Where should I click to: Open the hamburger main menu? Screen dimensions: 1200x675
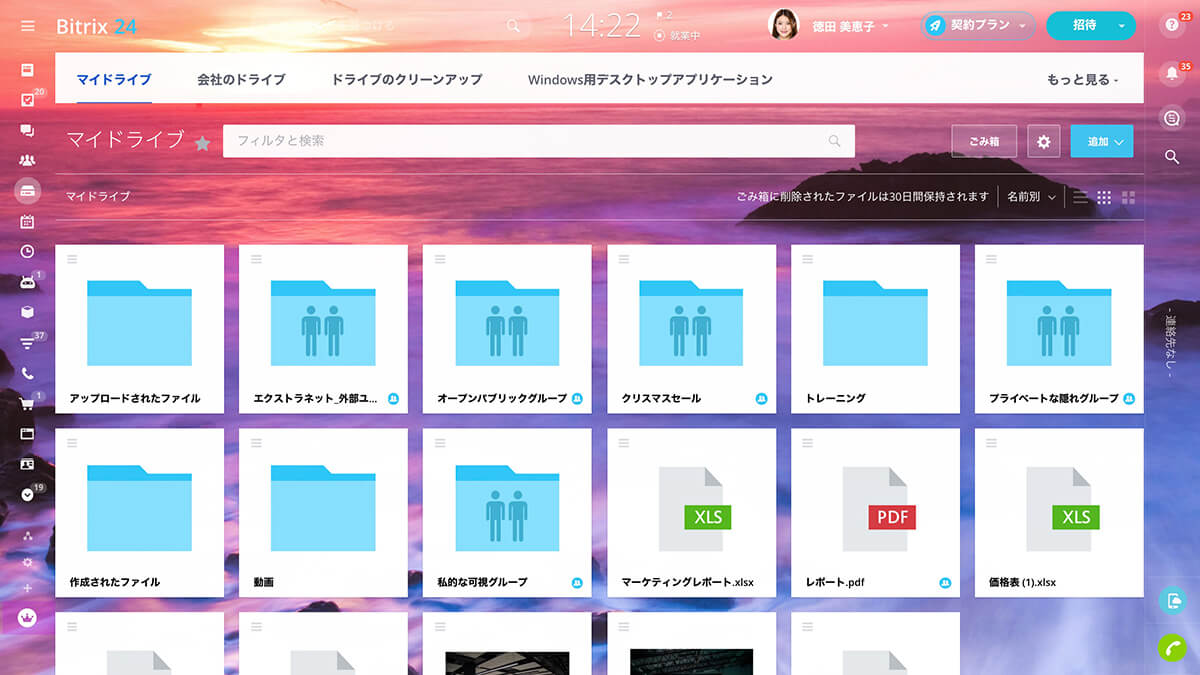(x=27, y=26)
